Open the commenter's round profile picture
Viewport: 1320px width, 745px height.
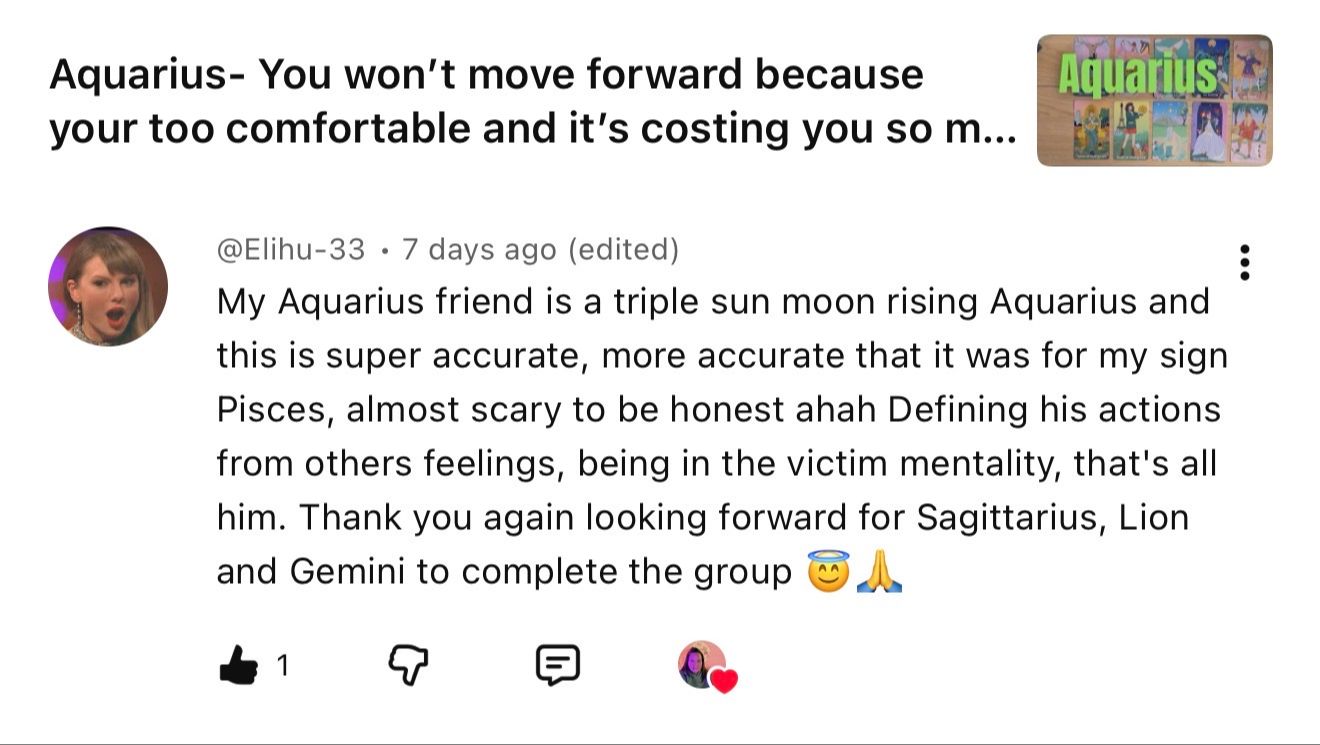(x=108, y=286)
